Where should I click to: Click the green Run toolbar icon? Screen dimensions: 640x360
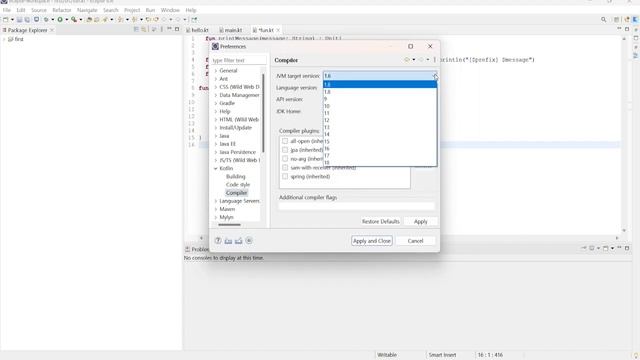(60, 20)
